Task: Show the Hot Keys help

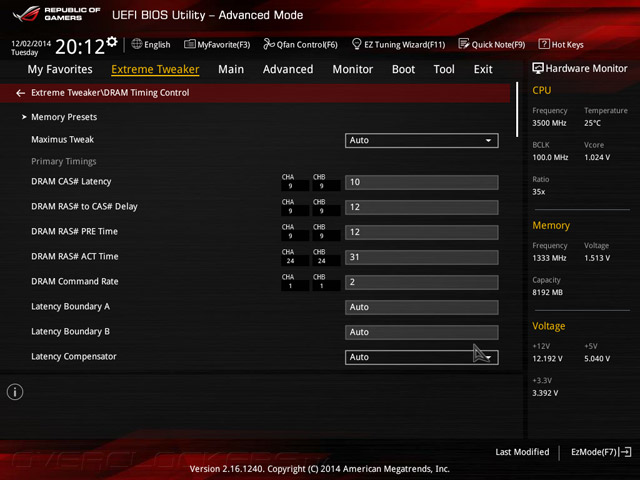Action: point(561,44)
